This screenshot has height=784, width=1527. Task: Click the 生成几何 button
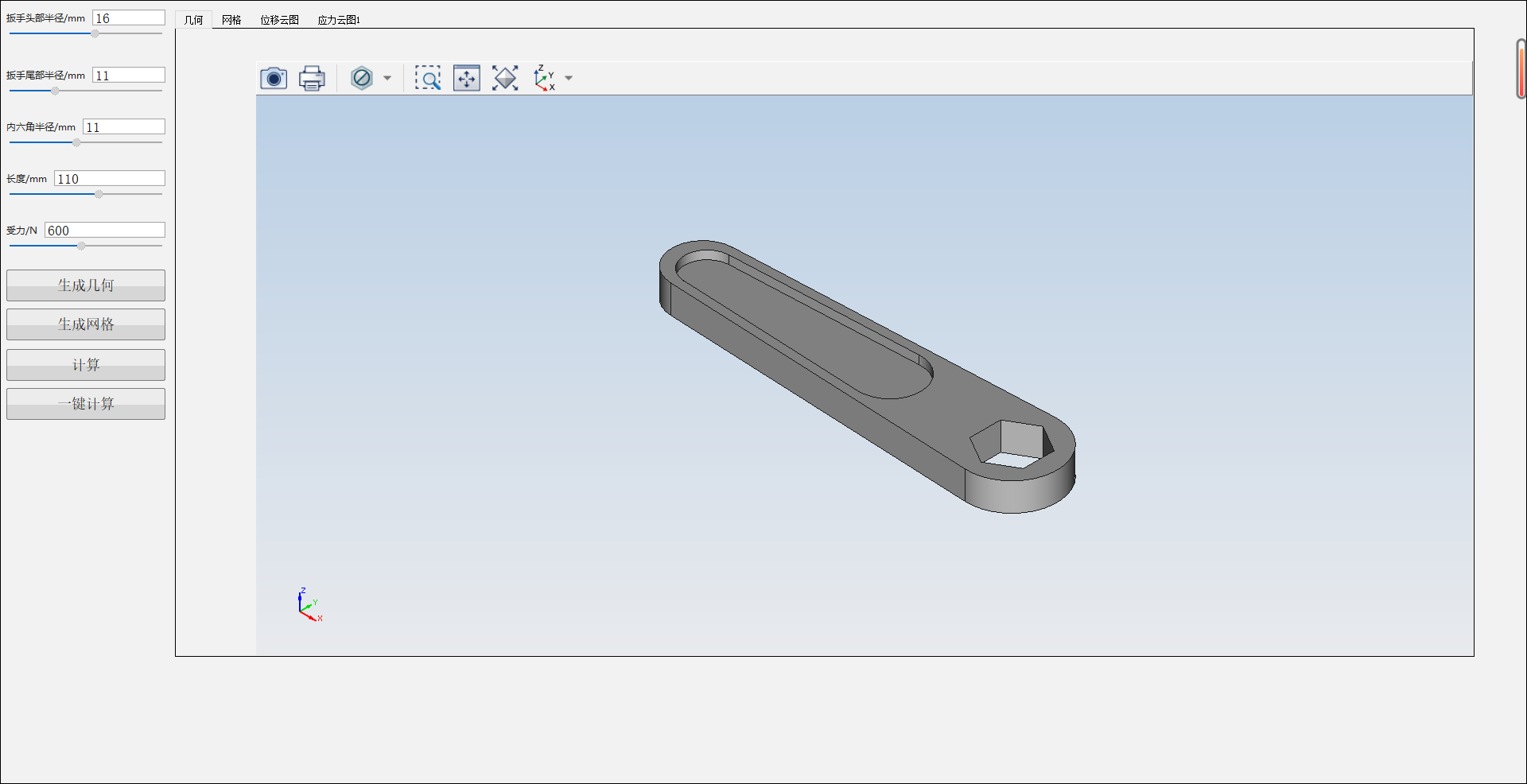click(86, 285)
